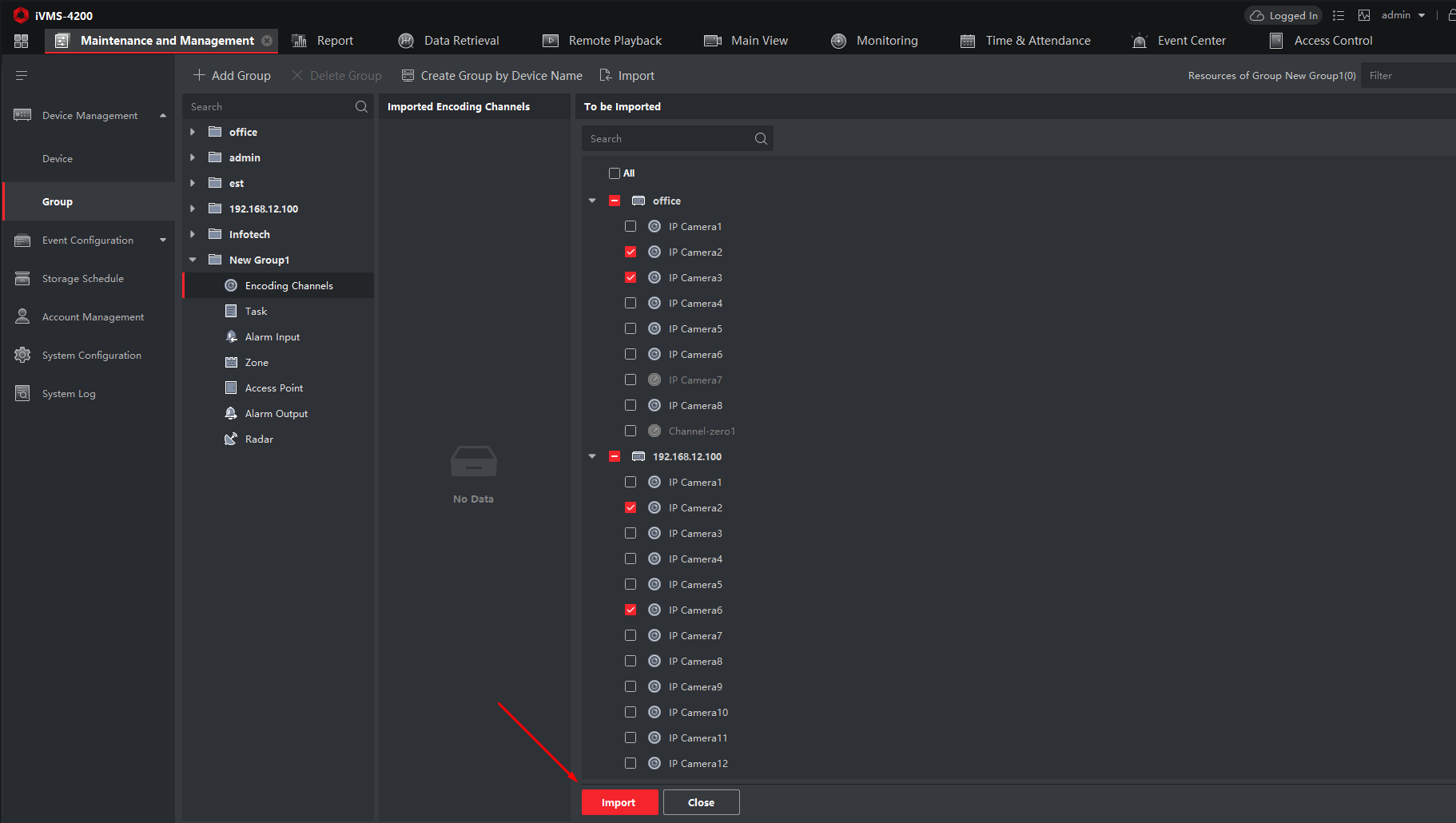Open the admin user dropdown
The width and height of the screenshot is (1456, 823).
(1403, 15)
